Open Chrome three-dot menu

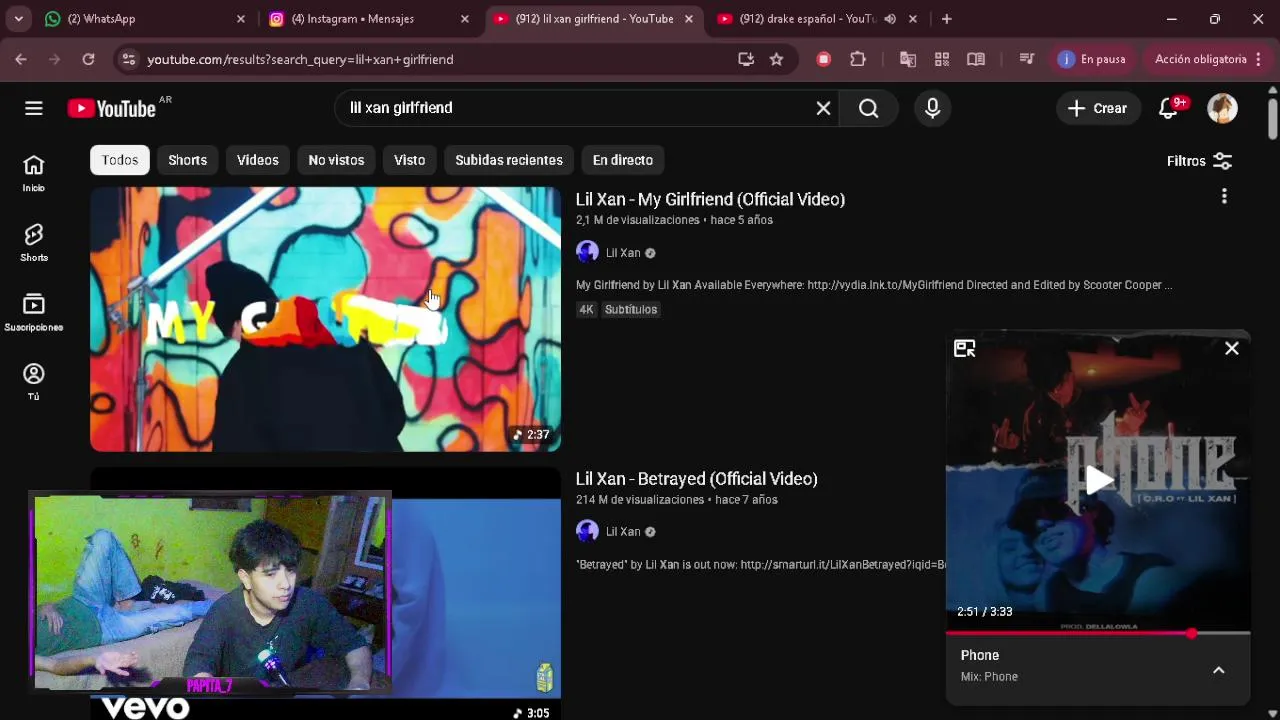click(x=1259, y=59)
